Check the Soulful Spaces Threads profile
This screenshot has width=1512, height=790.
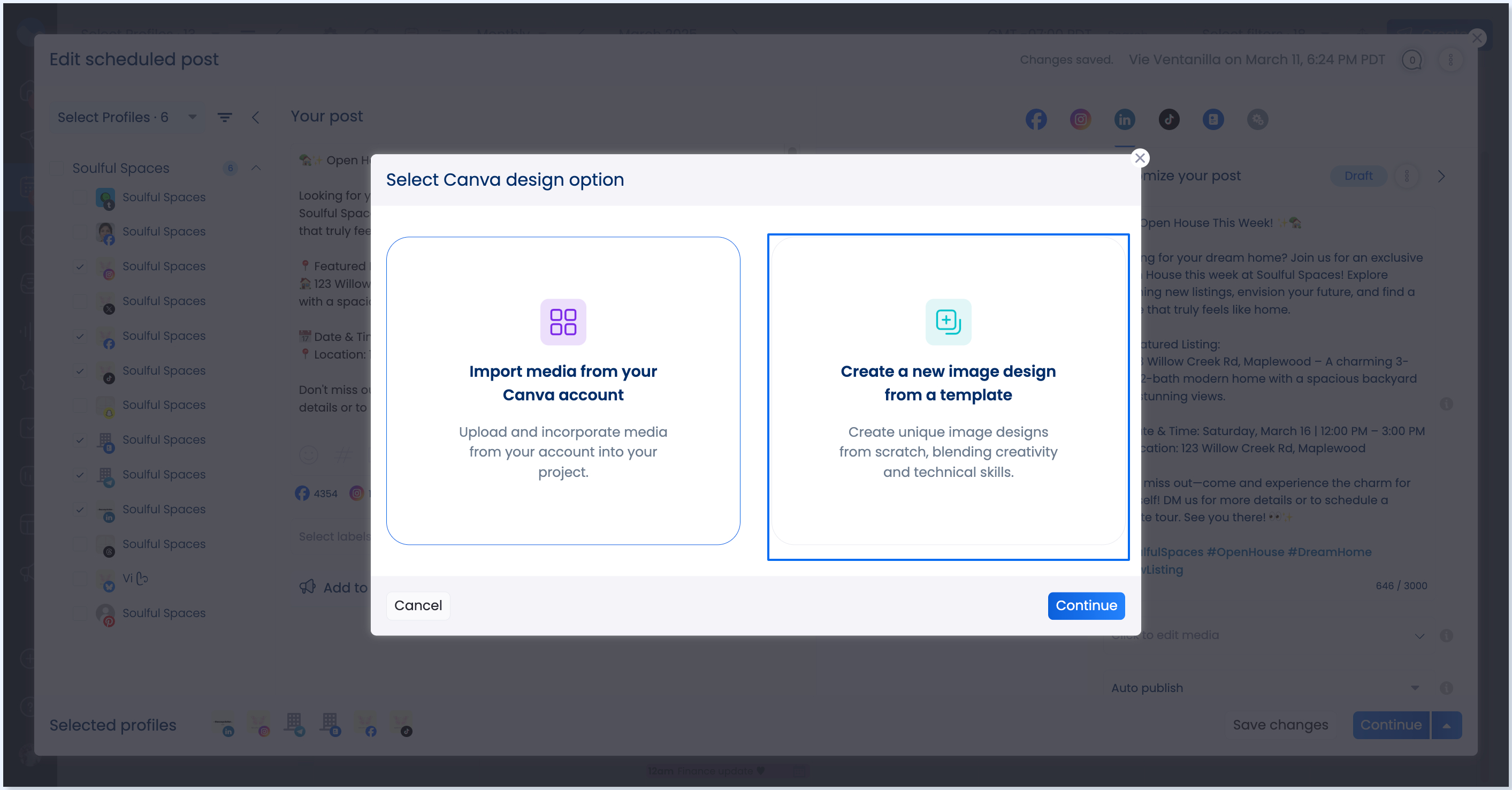pyautogui.click(x=80, y=544)
